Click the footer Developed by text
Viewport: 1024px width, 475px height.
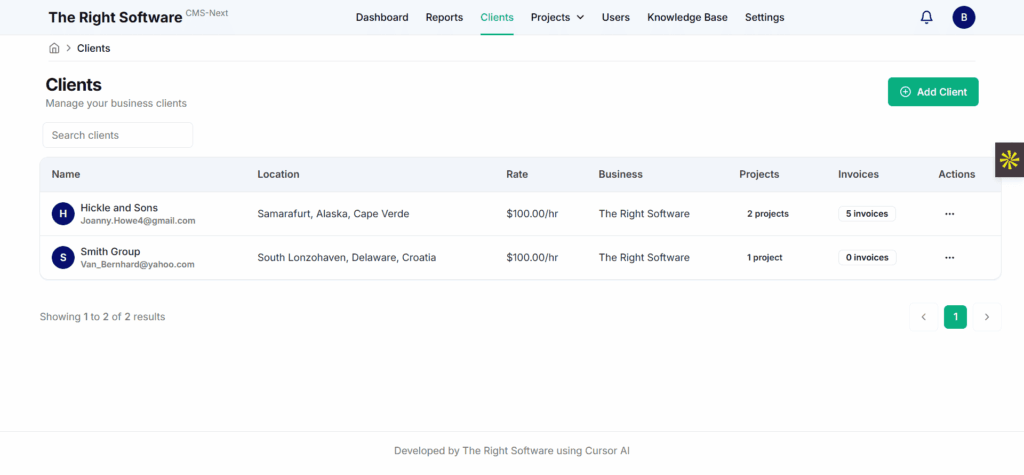[512, 451]
